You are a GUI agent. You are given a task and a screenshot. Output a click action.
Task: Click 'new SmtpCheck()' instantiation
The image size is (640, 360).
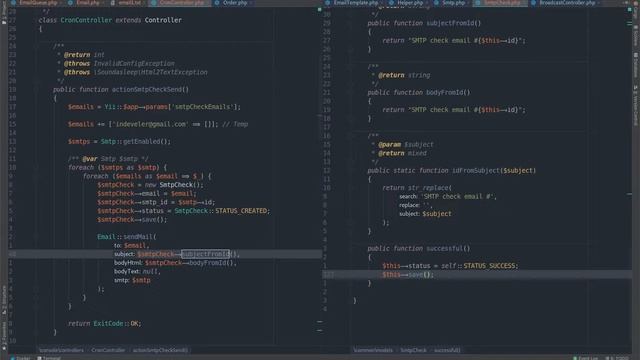pos(174,184)
